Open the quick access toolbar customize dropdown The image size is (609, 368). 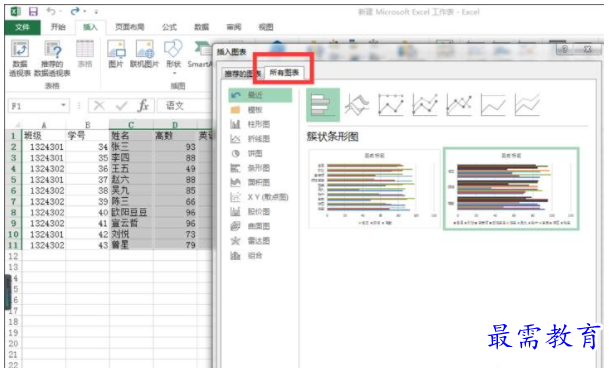(96, 12)
